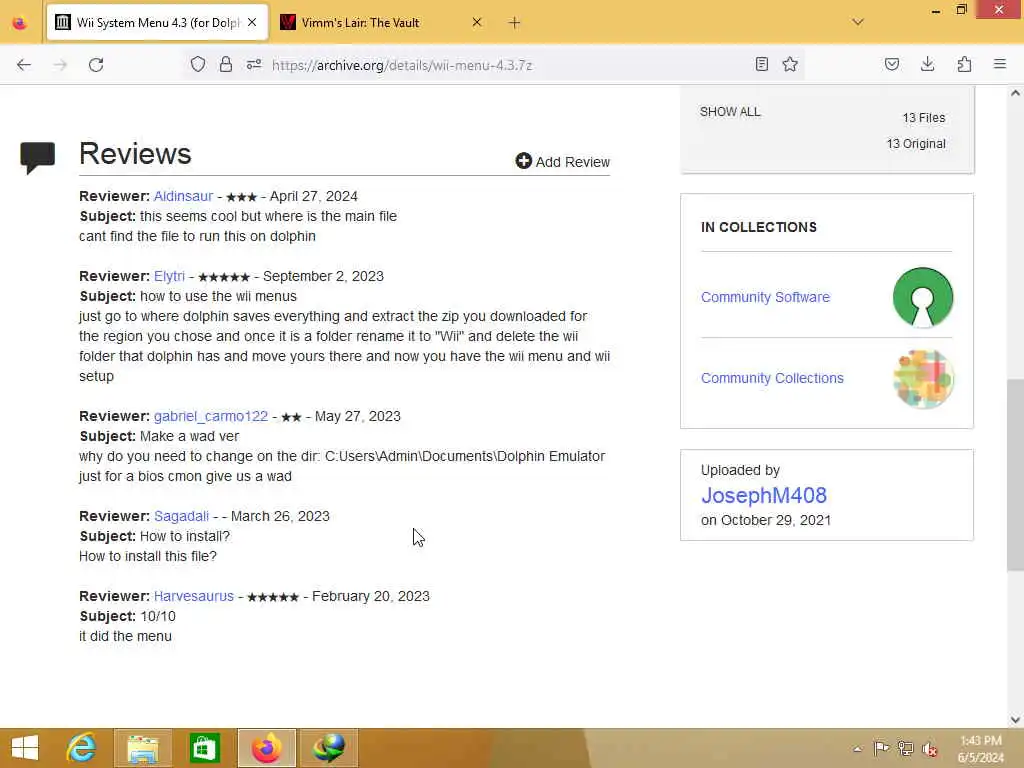Open Internet Download Manager taskbar icon

[x=328, y=748]
